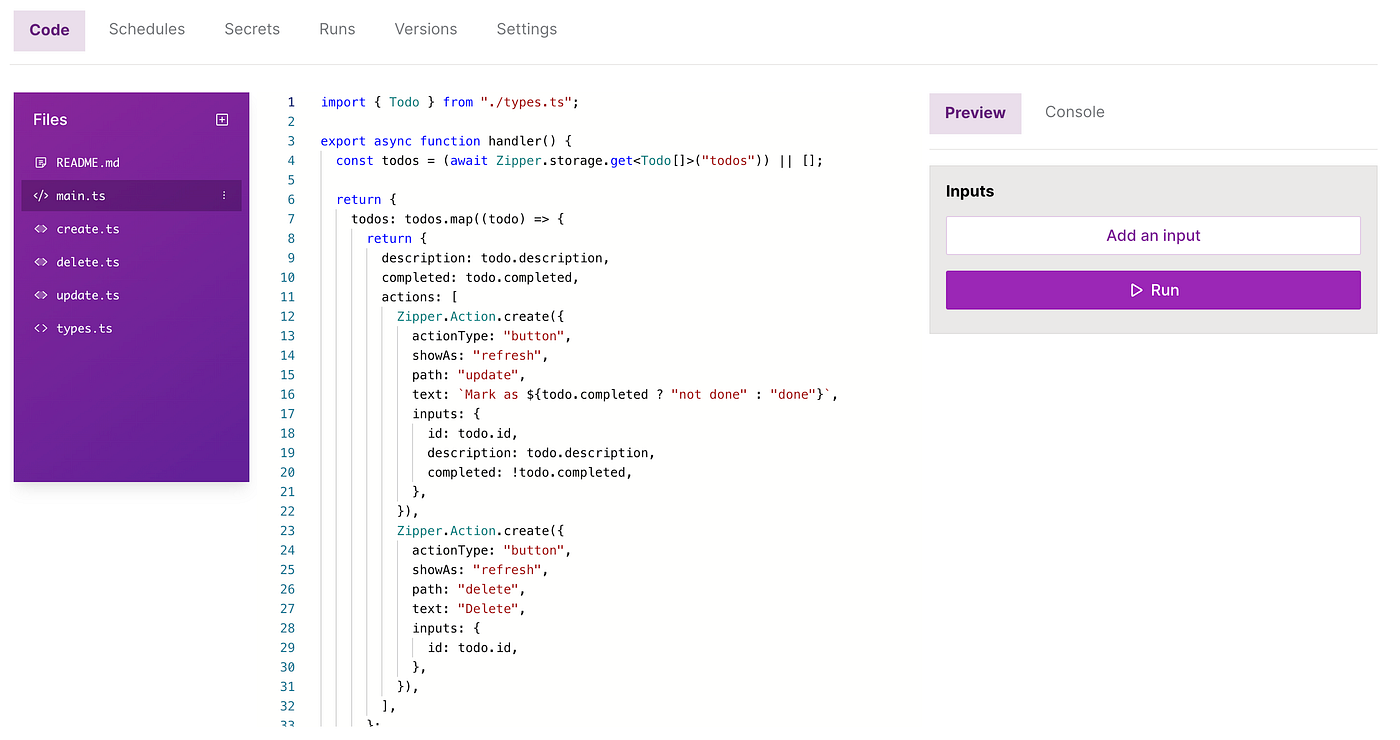Open the Settings tab
Screen dimensions: 1400x740
click(527, 29)
